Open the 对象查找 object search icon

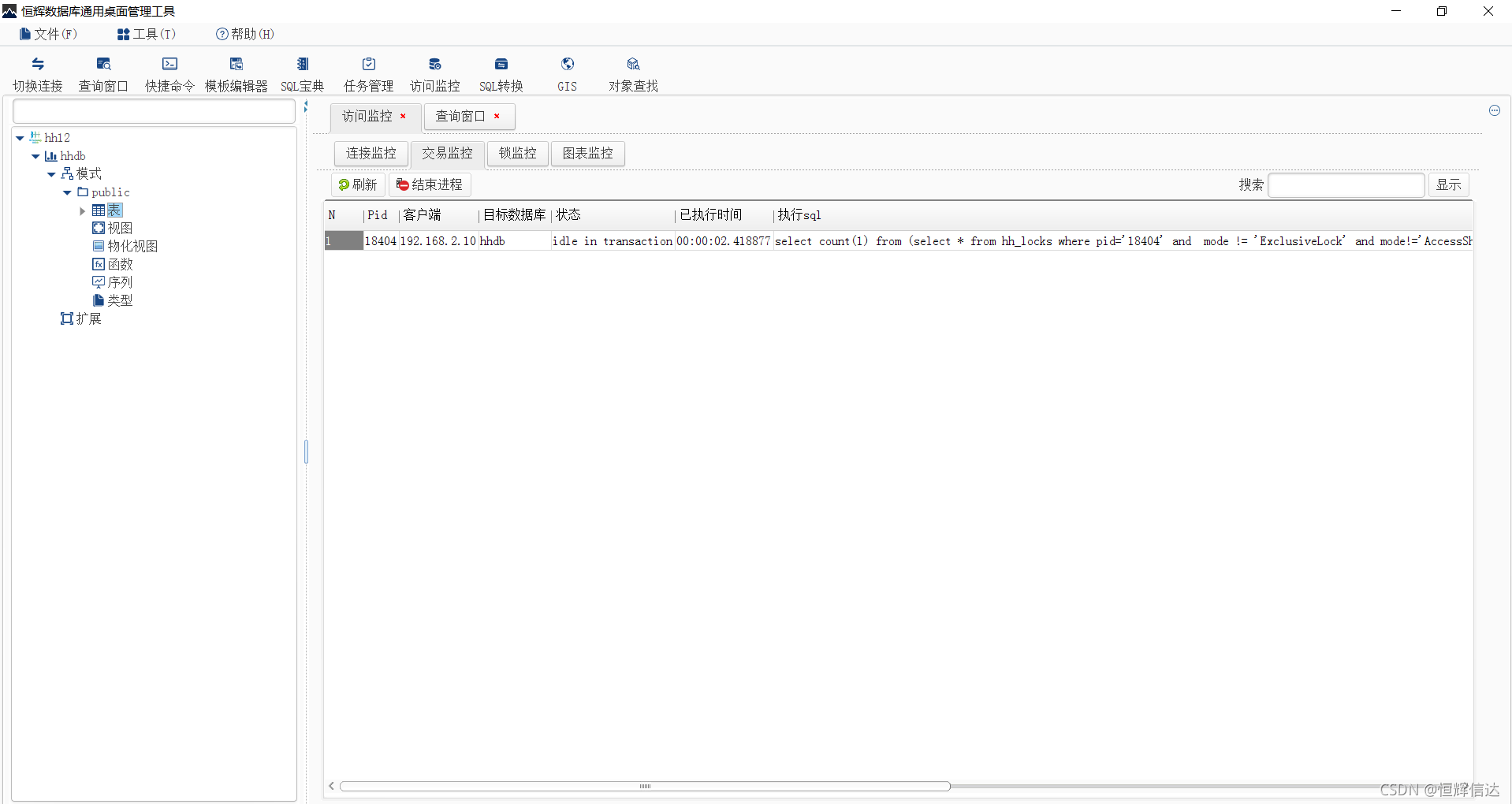[x=633, y=64]
